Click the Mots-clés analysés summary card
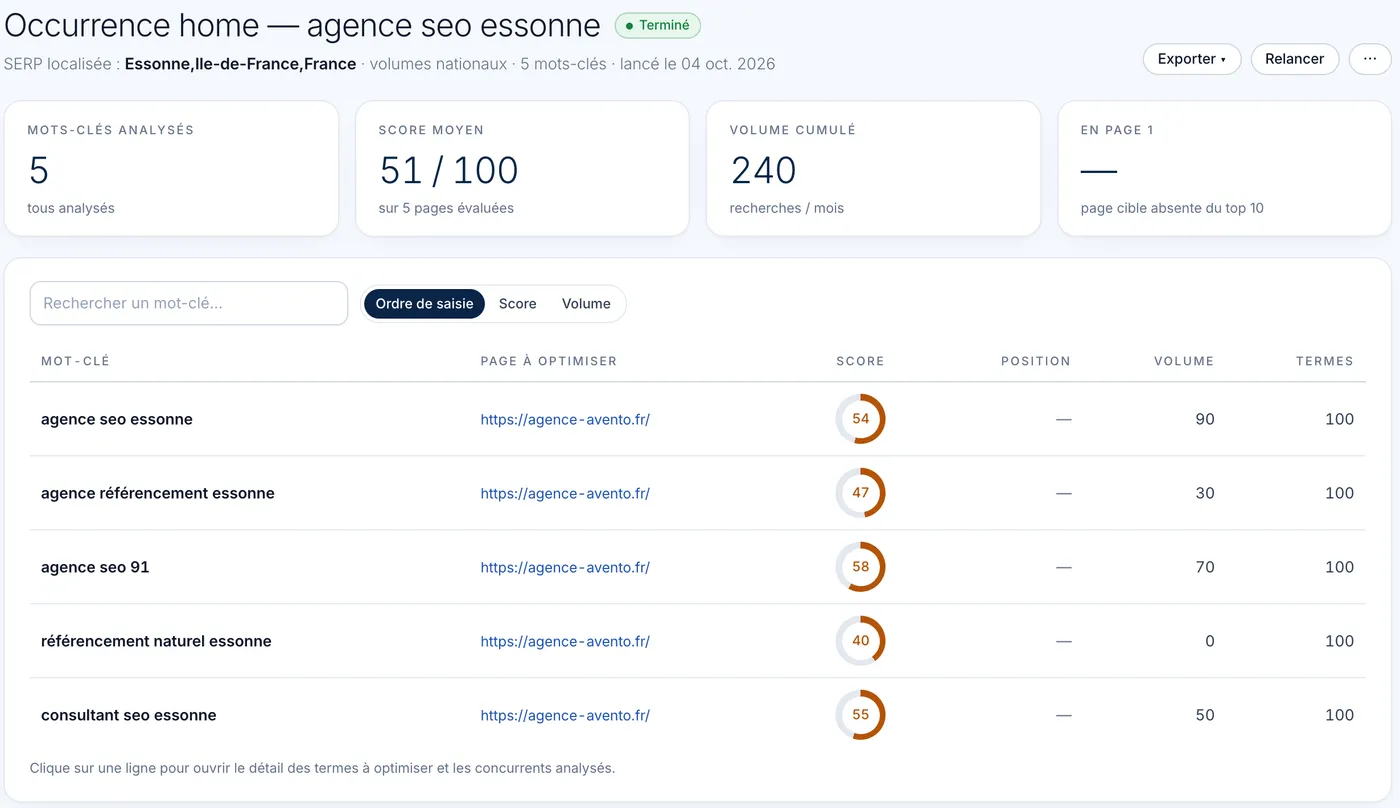The width and height of the screenshot is (1400, 808). tap(172, 168)
